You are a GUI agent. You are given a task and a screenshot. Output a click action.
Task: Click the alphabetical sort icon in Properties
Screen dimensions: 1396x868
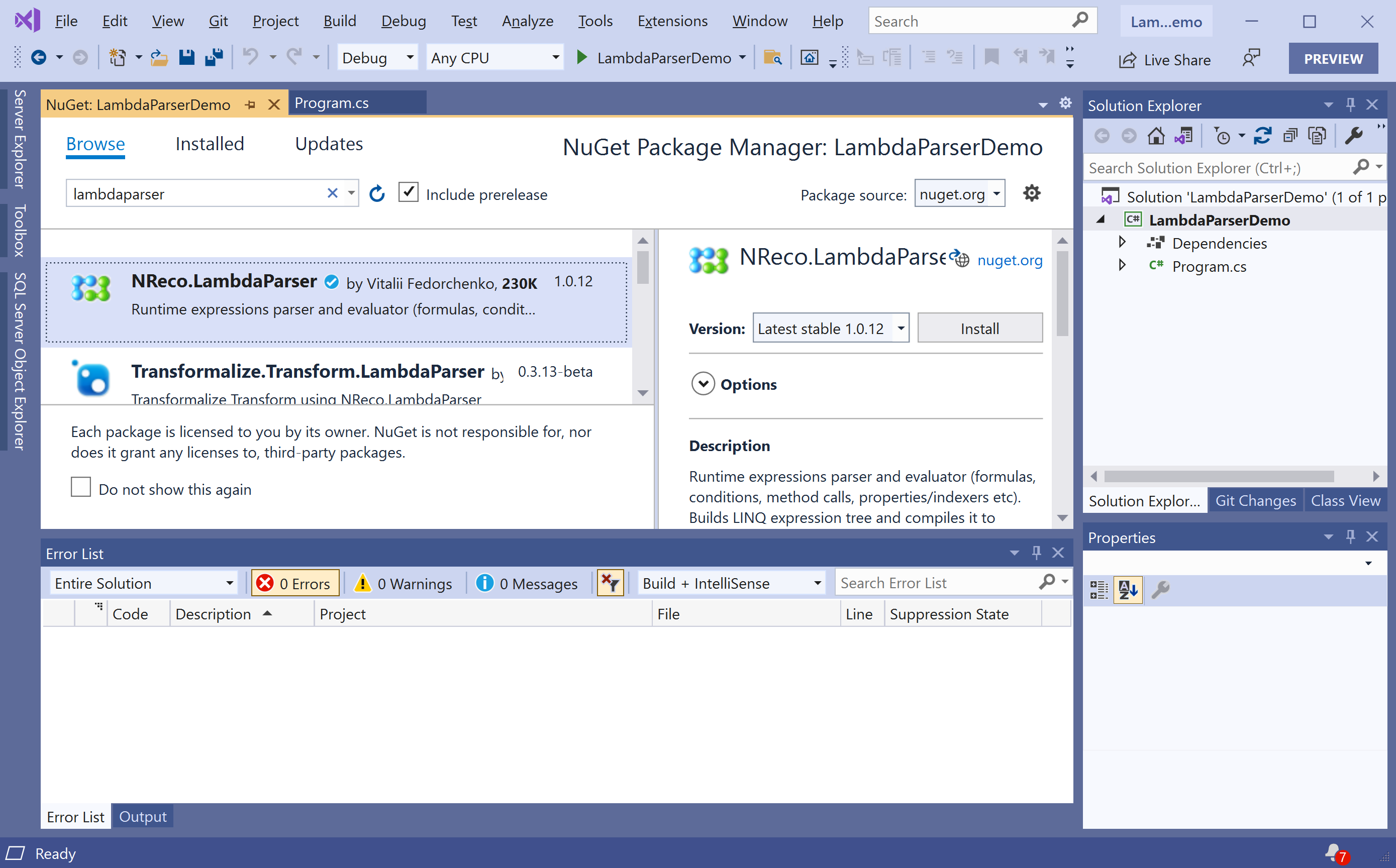coord(1128,590)
